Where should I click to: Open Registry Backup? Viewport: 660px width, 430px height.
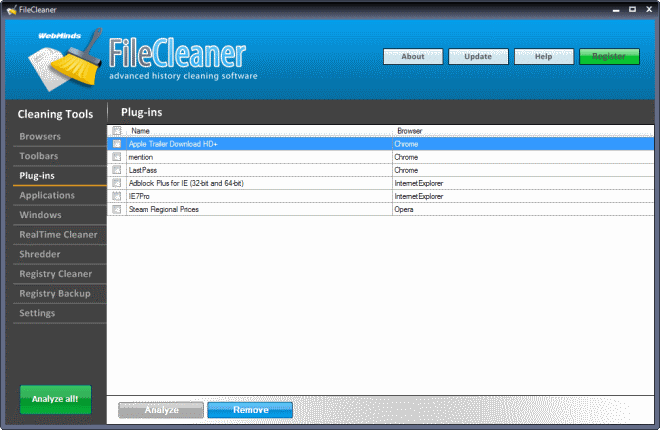(55, 294)
